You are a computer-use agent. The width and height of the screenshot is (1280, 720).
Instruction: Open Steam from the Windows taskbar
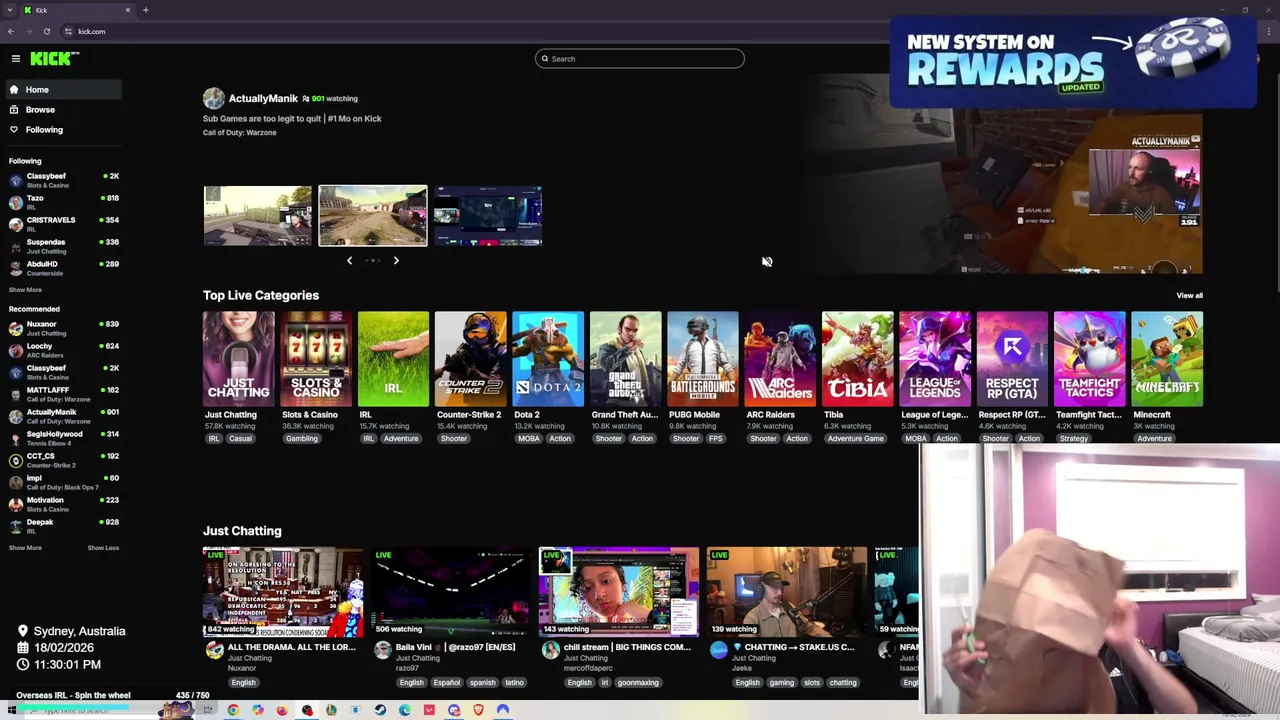click(380, 710)
